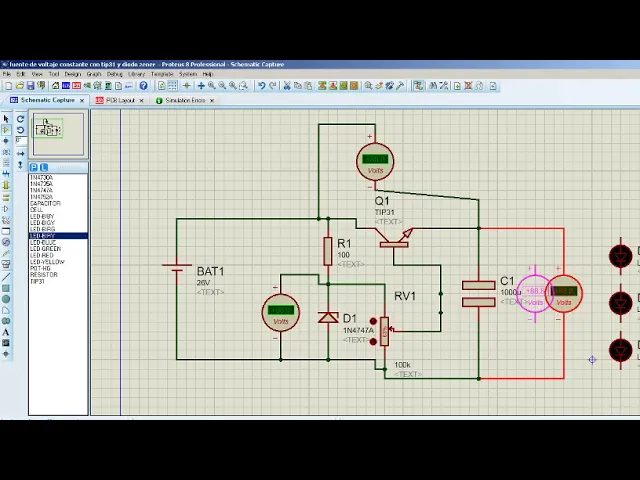640x480 pixels.
Task: Select LED-BLUE in the device list
Action: tap(58, 242)
